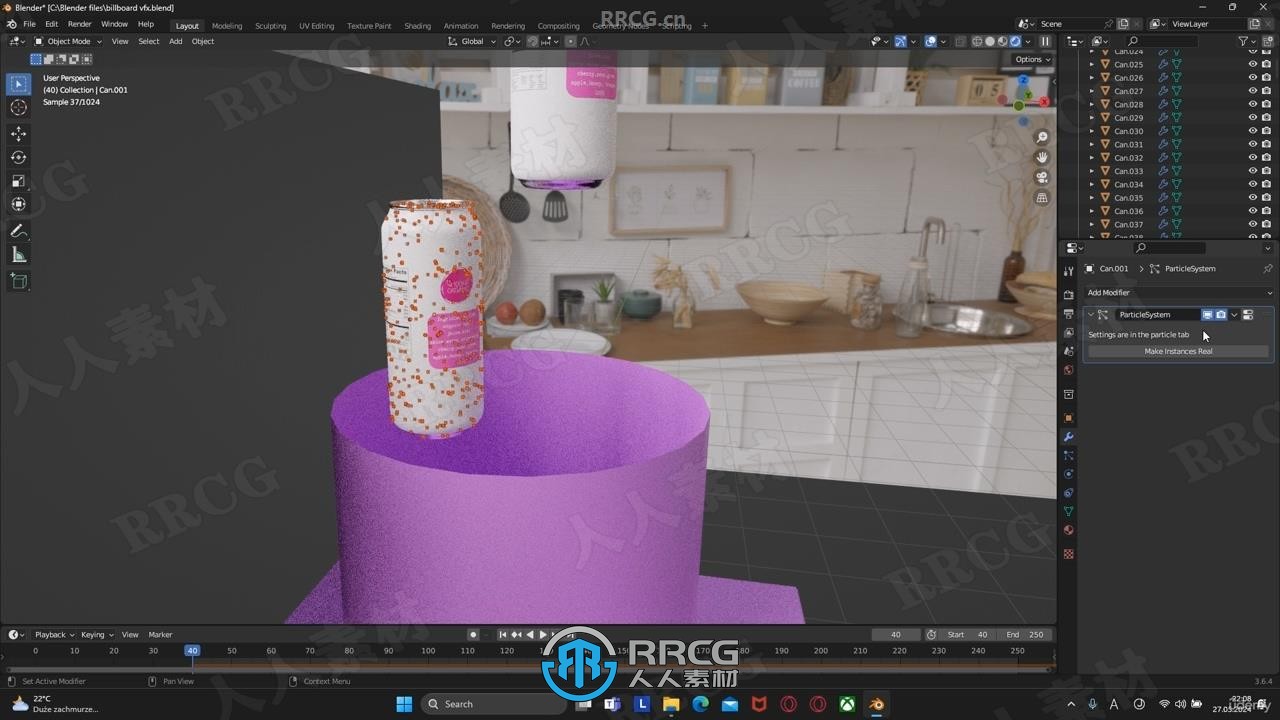Open the View Layer properties tab
Screen dimensions: 1280x720
1068,332
